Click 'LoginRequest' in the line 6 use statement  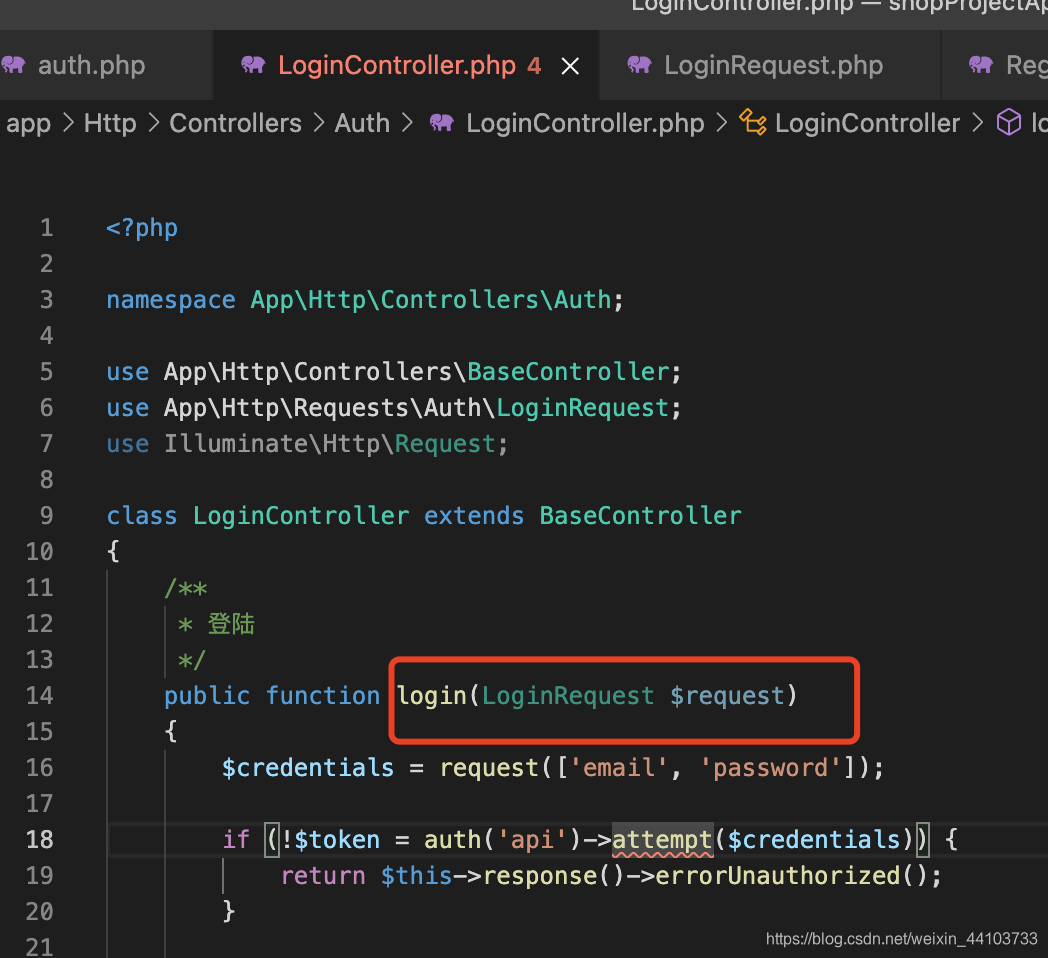point(582,408)
